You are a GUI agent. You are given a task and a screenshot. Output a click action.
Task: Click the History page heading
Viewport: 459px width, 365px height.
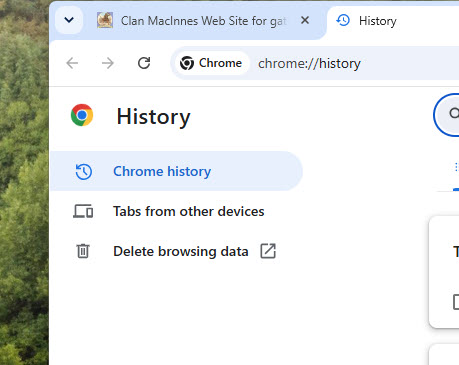(x=153, y=117)
